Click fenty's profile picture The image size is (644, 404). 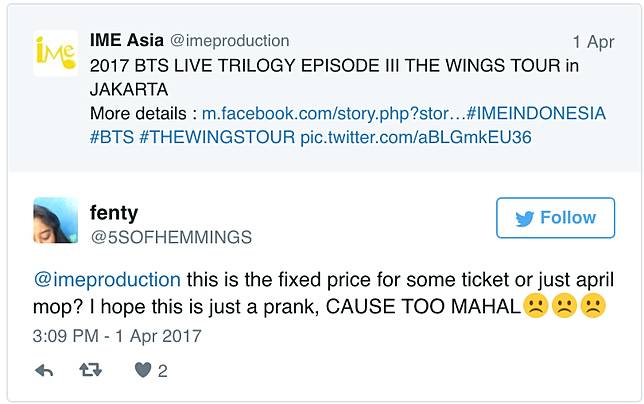[x=56, y=220]
